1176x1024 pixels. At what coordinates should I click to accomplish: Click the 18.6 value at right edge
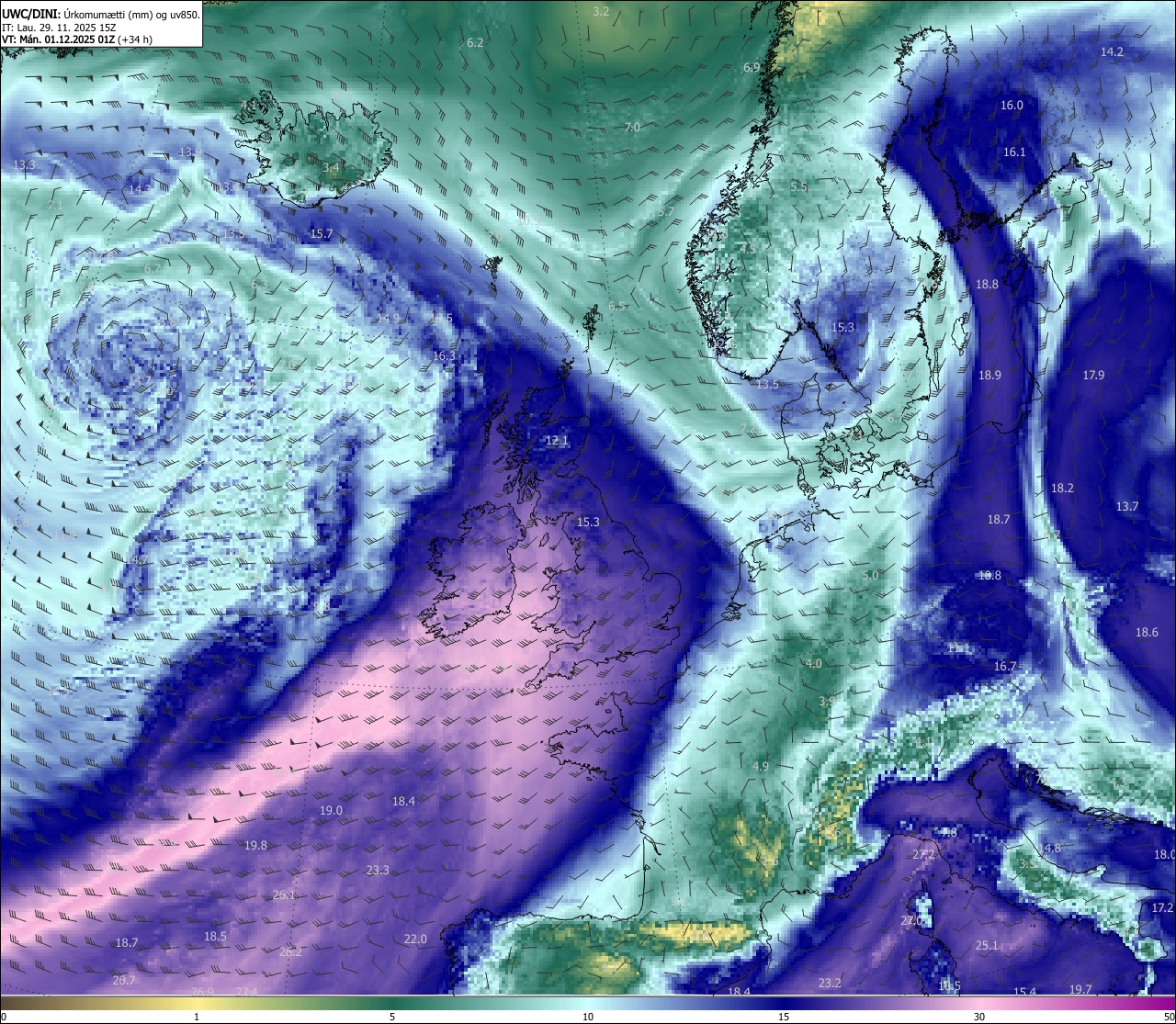[1147, 633]
